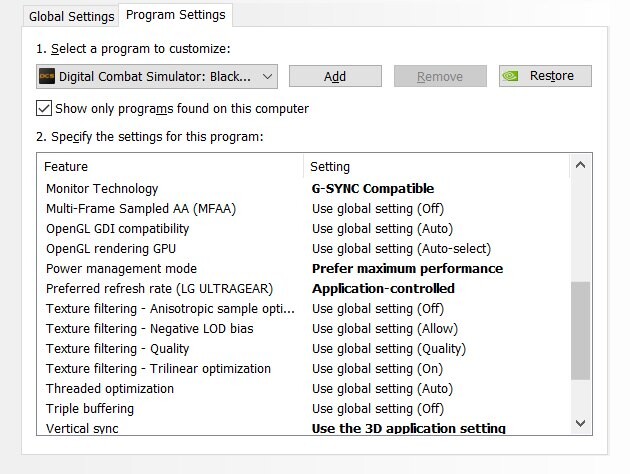
Task: Click the DCS program icon
Action: point(47,76)
